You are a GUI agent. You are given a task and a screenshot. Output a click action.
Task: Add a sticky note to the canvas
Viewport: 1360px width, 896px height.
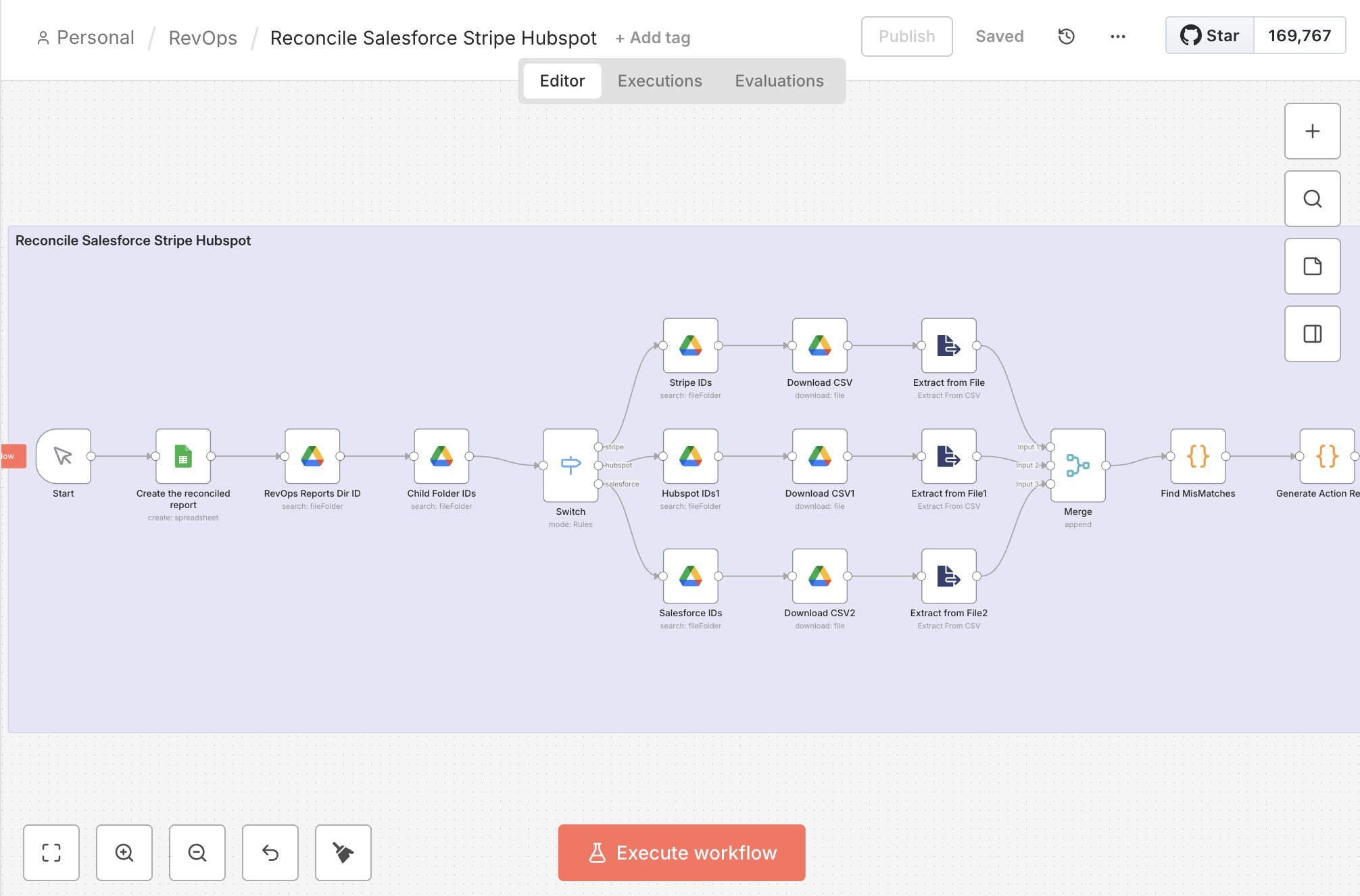pyautogui.click(x=1312, y=266)
